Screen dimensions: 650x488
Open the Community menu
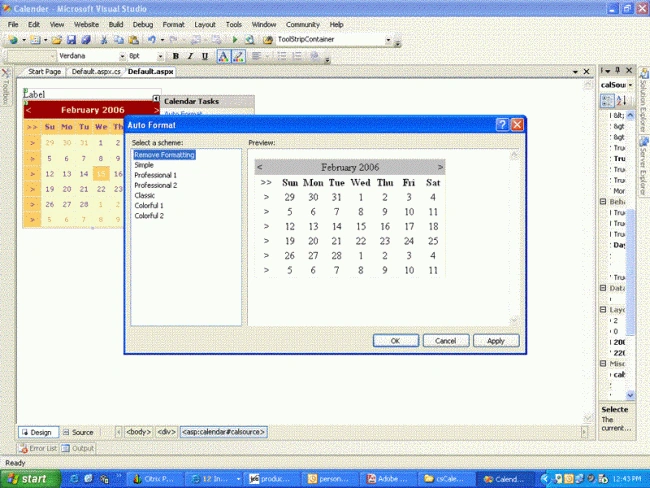303,24
